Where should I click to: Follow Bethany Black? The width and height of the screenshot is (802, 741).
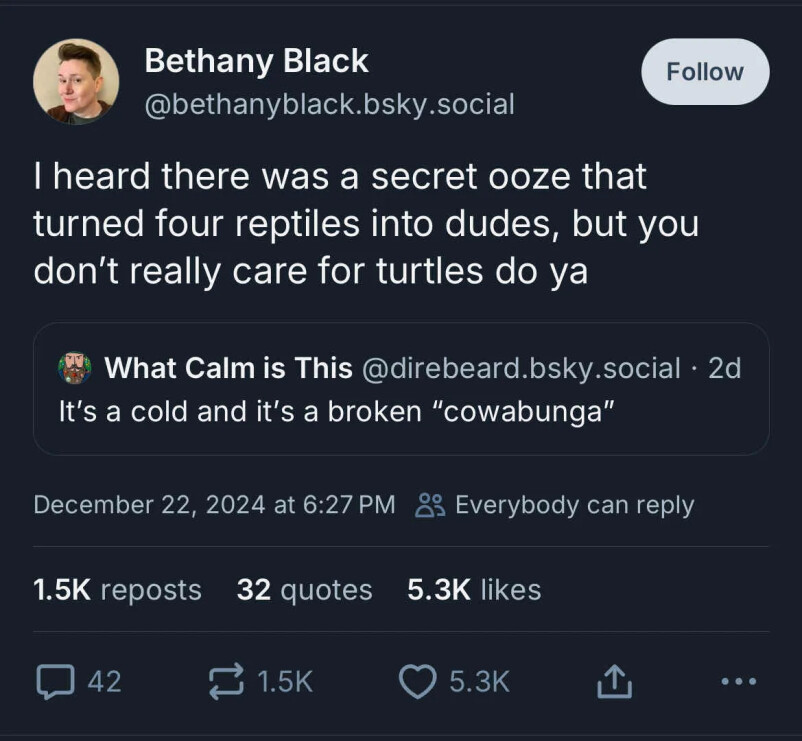(705, 72)
